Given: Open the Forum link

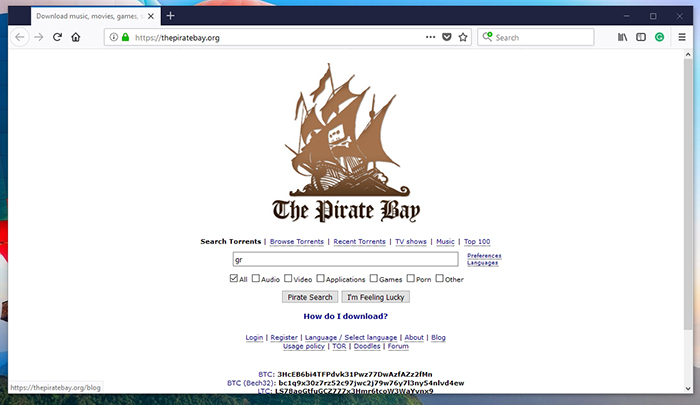Looking at the screenshot, I should click(x=398, y=346).
